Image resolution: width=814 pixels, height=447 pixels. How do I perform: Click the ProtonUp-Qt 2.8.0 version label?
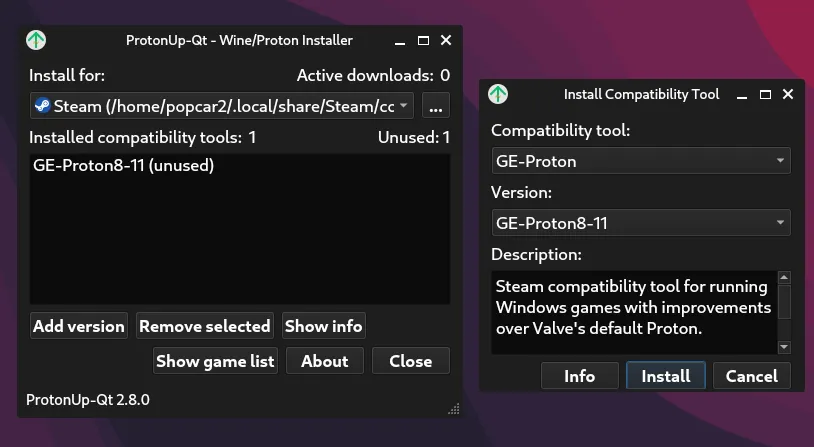[88, 400]
